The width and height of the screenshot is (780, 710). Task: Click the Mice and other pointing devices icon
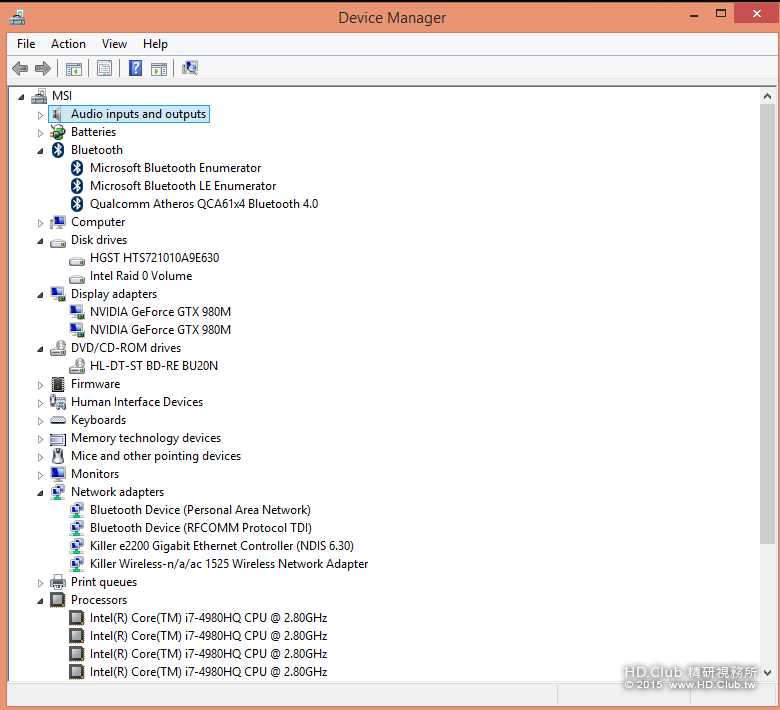[x=58, y=456]
